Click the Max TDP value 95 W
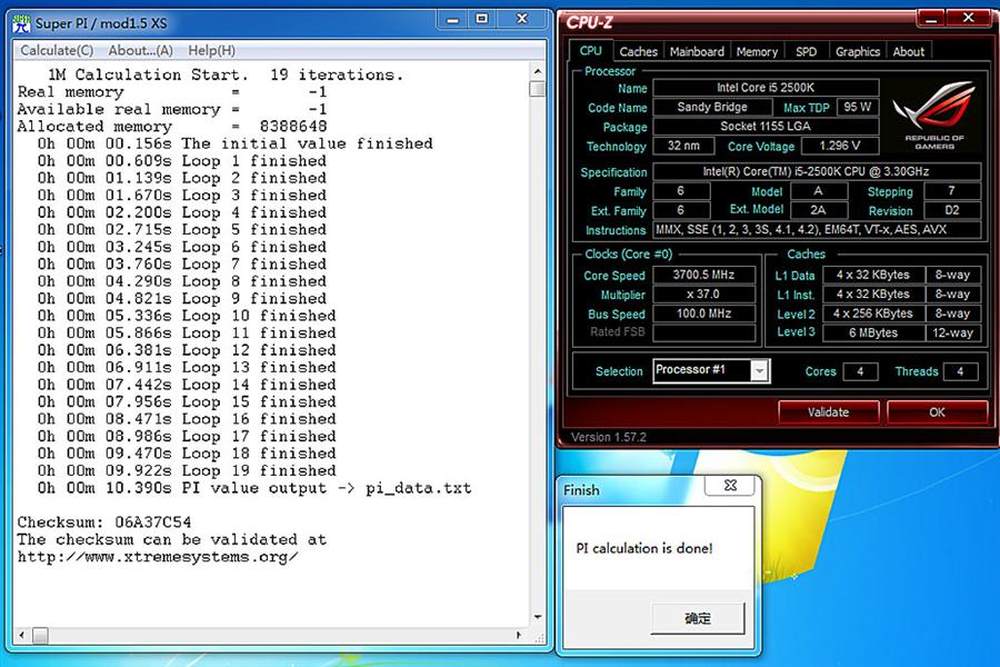The width and height of the screenshot is (1000, 667). tap(858, 107)
